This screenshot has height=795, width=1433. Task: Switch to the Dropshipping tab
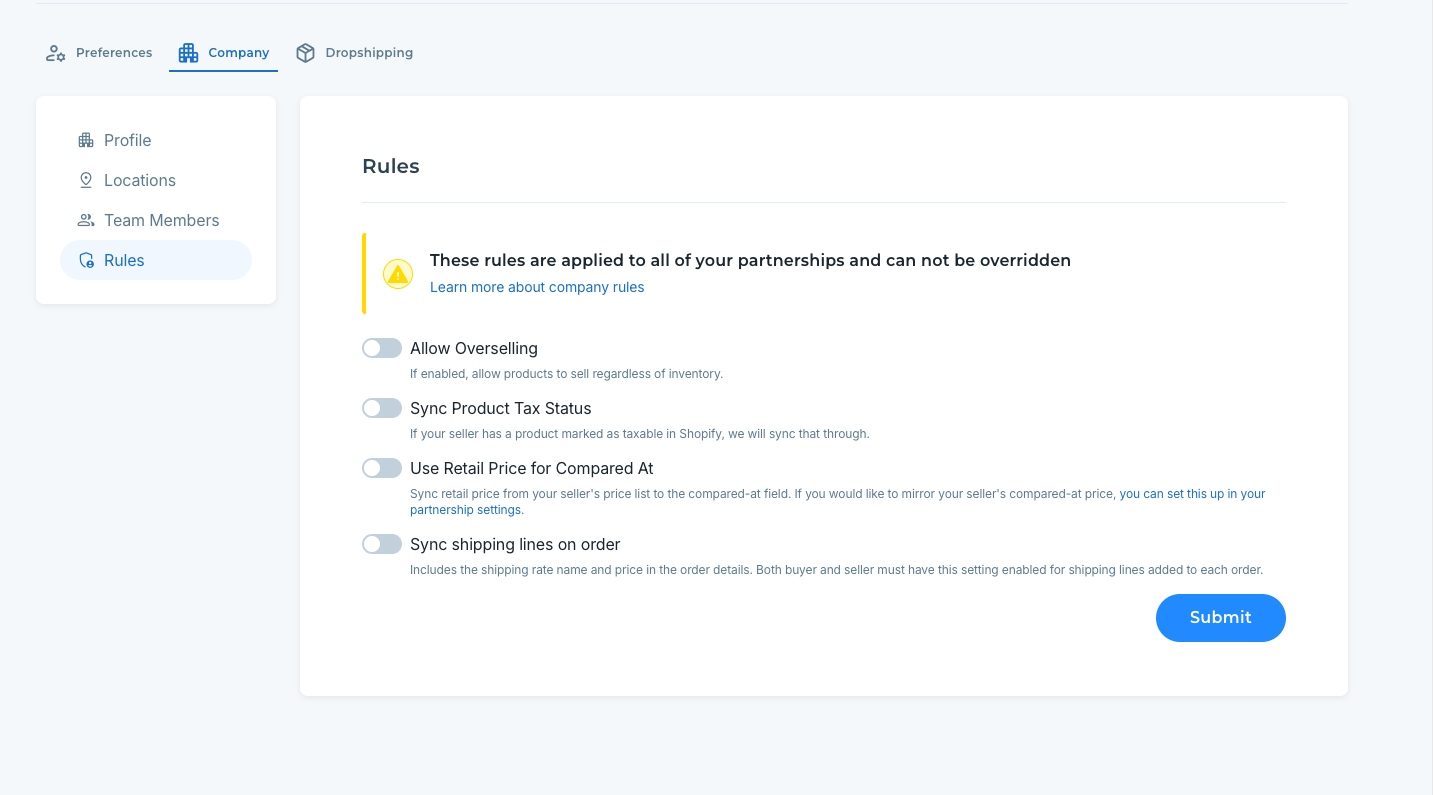[368, 53]
